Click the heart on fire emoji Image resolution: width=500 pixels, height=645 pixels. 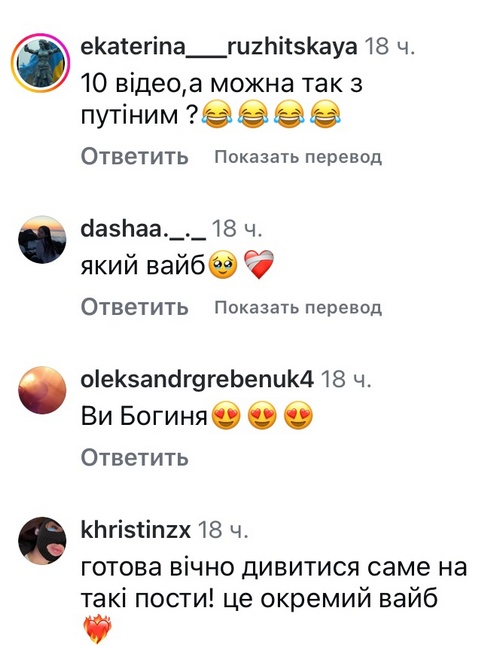[97, 629]
